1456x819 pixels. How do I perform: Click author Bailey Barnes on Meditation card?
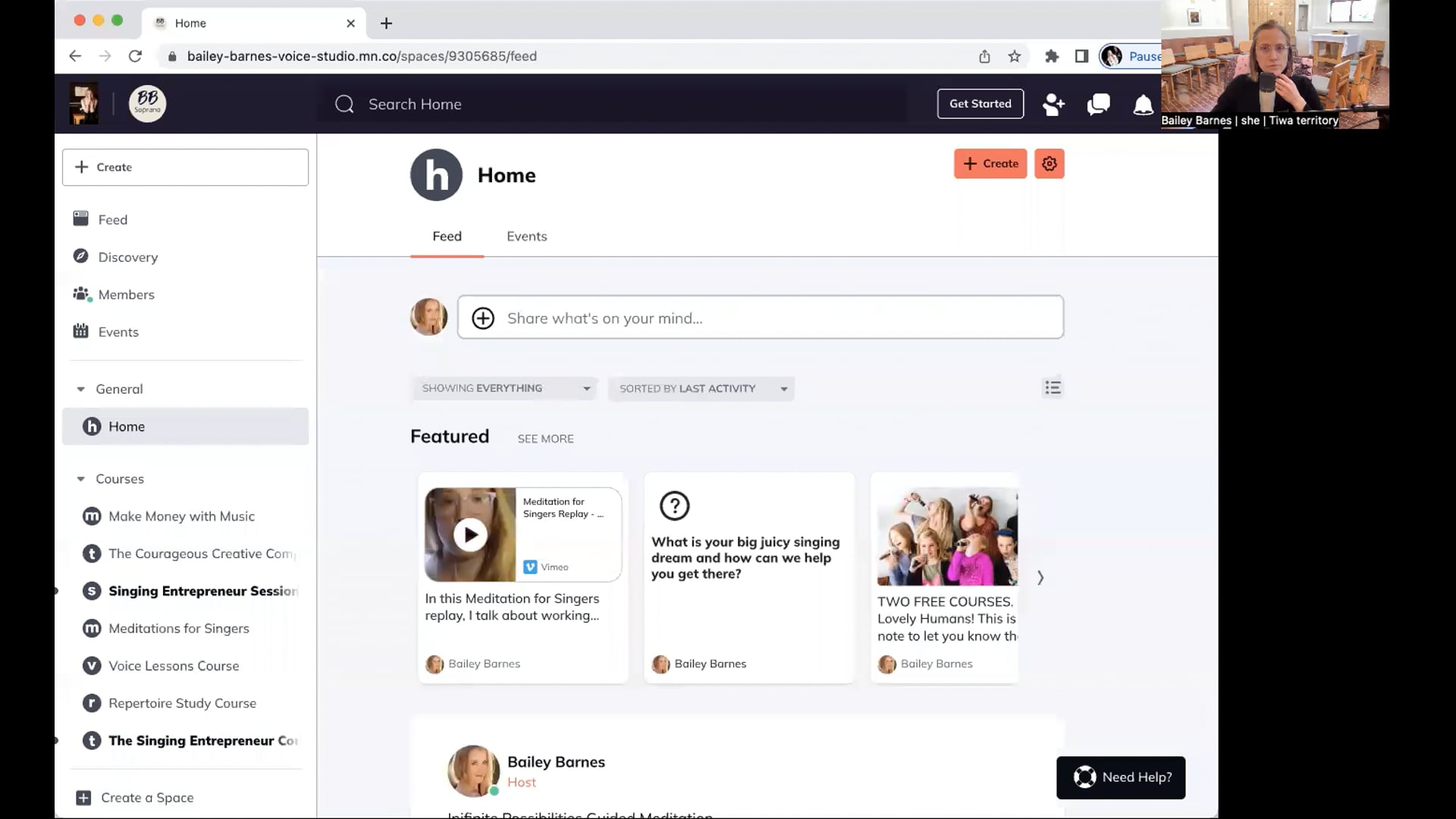pos(484,664)
